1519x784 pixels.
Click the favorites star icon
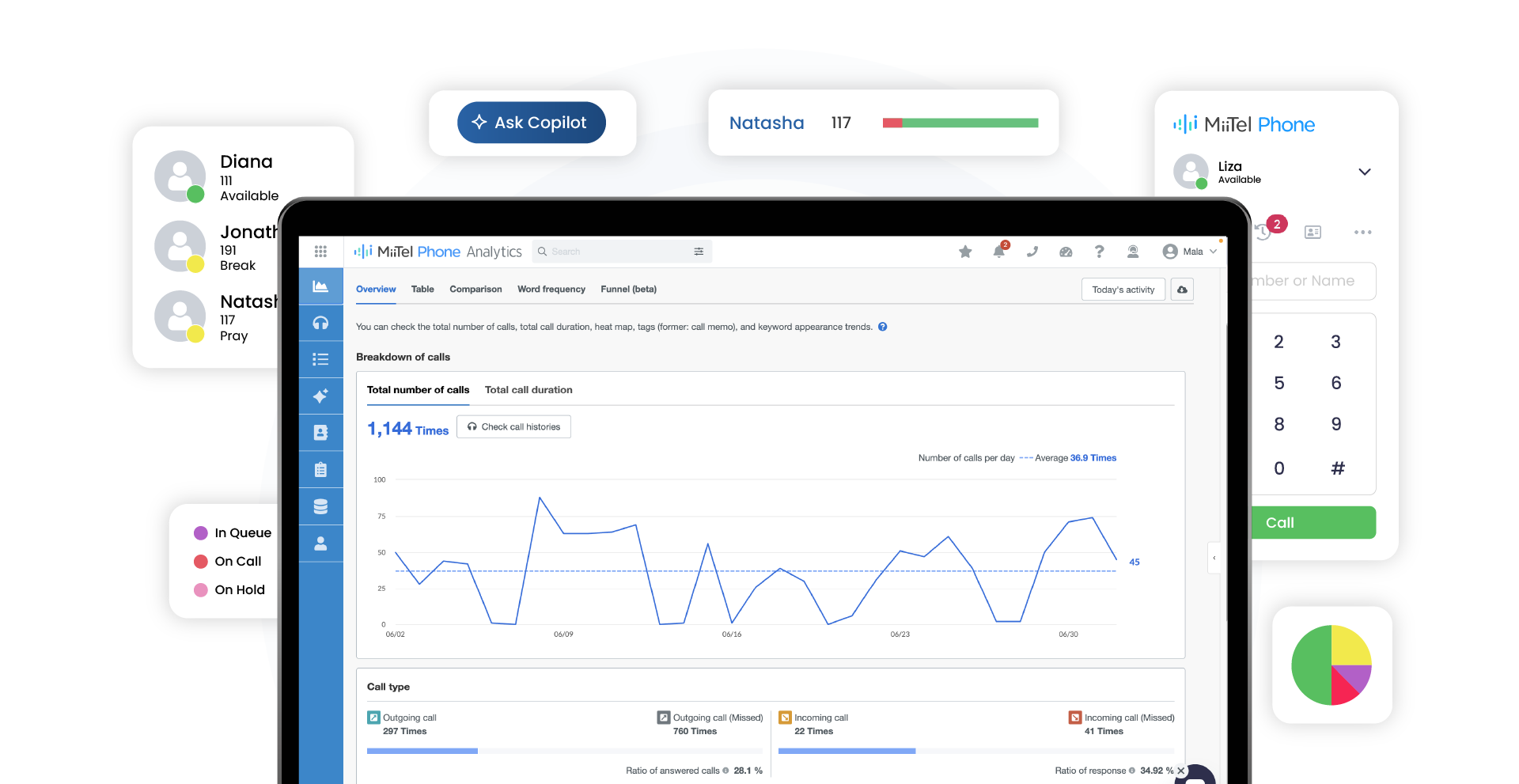click(965, 252)
